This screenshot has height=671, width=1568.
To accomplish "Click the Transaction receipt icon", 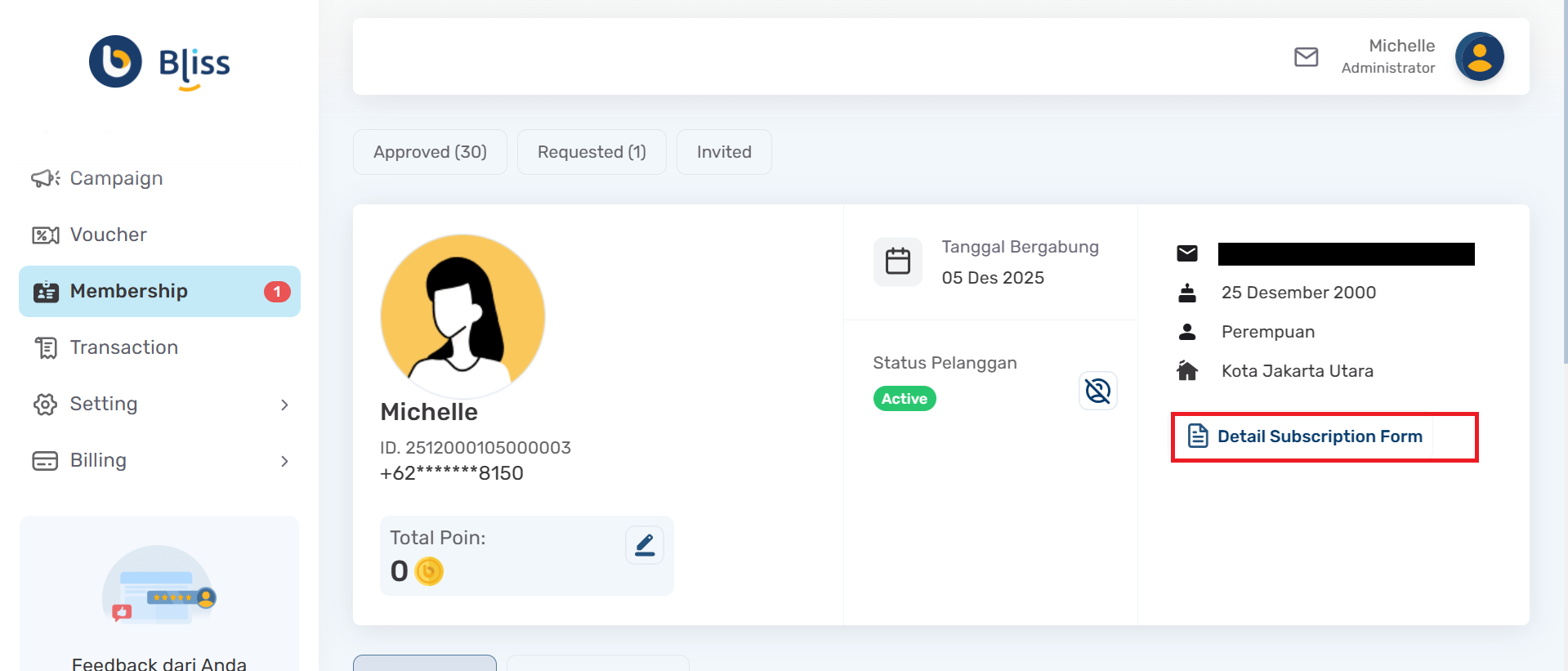I will [46, 348].
